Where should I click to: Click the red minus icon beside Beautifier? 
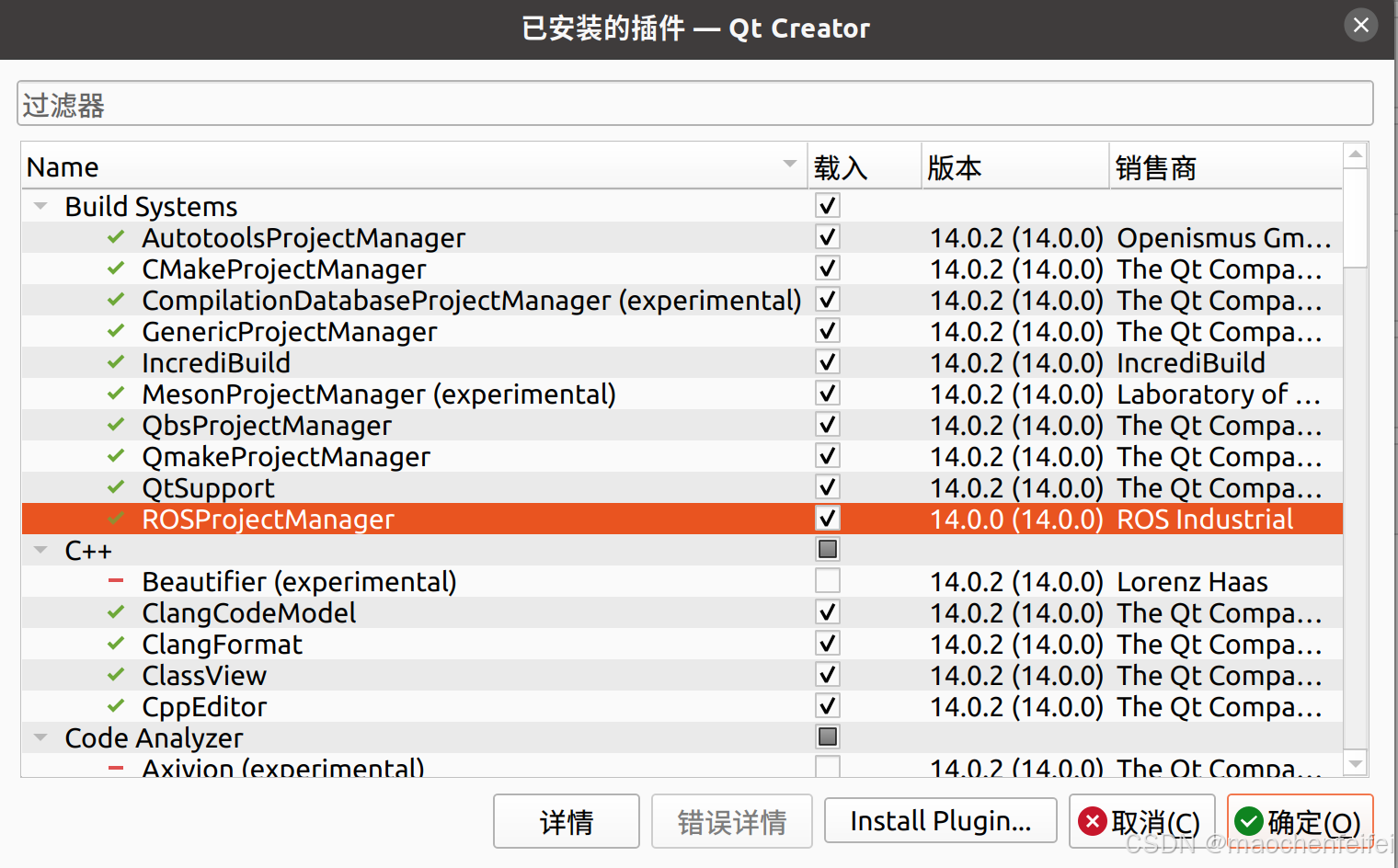(x=115, y=580)
